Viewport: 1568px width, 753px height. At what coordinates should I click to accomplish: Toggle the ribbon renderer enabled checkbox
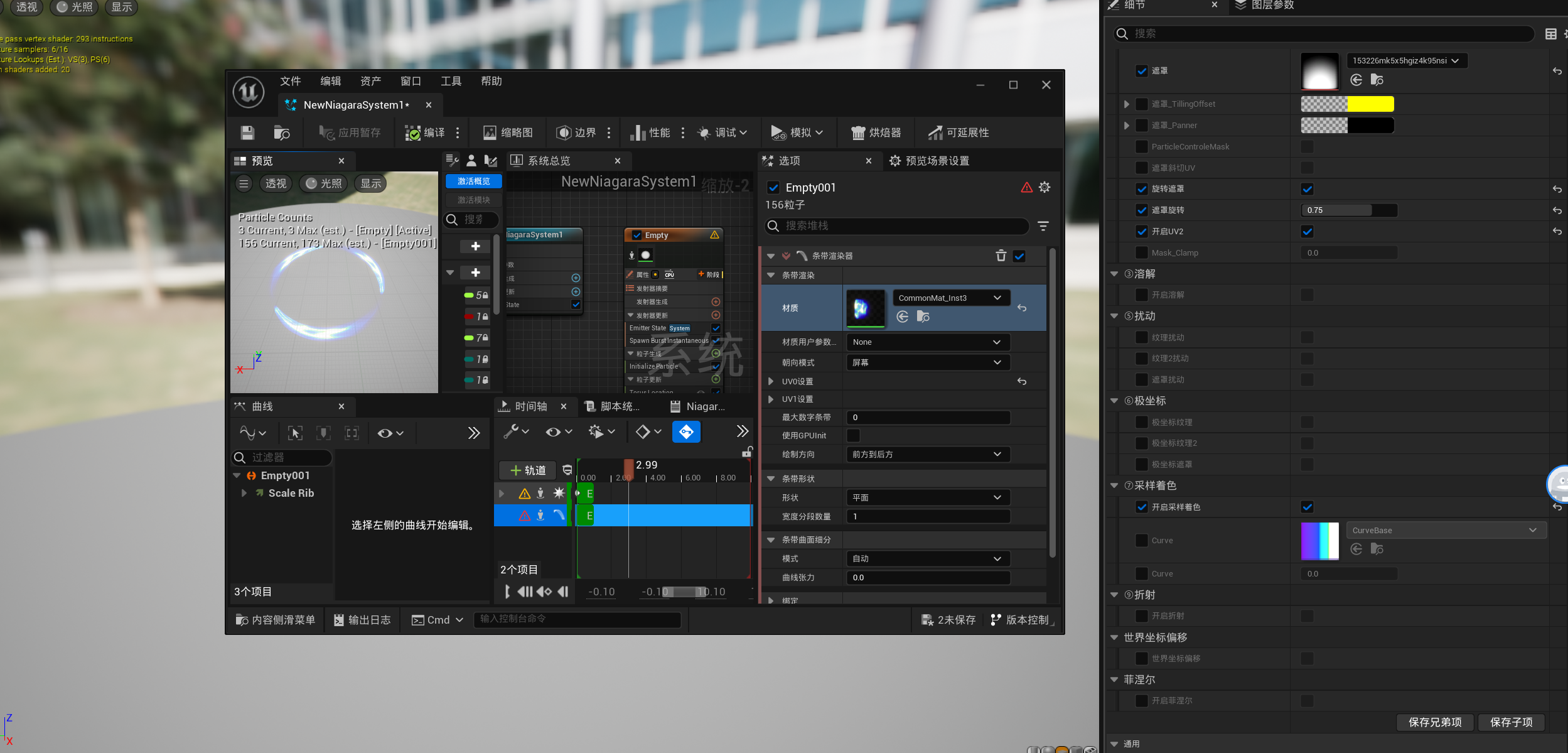tap(1019, 256)
